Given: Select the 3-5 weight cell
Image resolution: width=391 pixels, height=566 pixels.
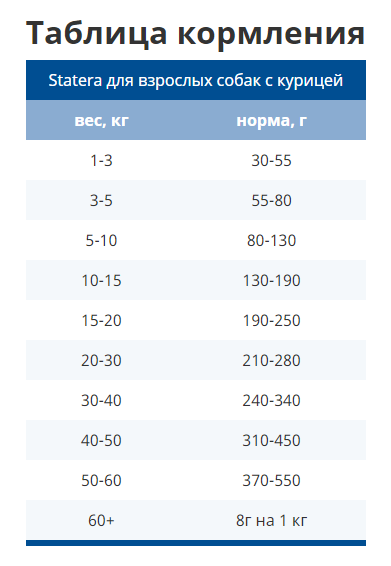Looking at the screenshot, I should click(x=101, y=200).
